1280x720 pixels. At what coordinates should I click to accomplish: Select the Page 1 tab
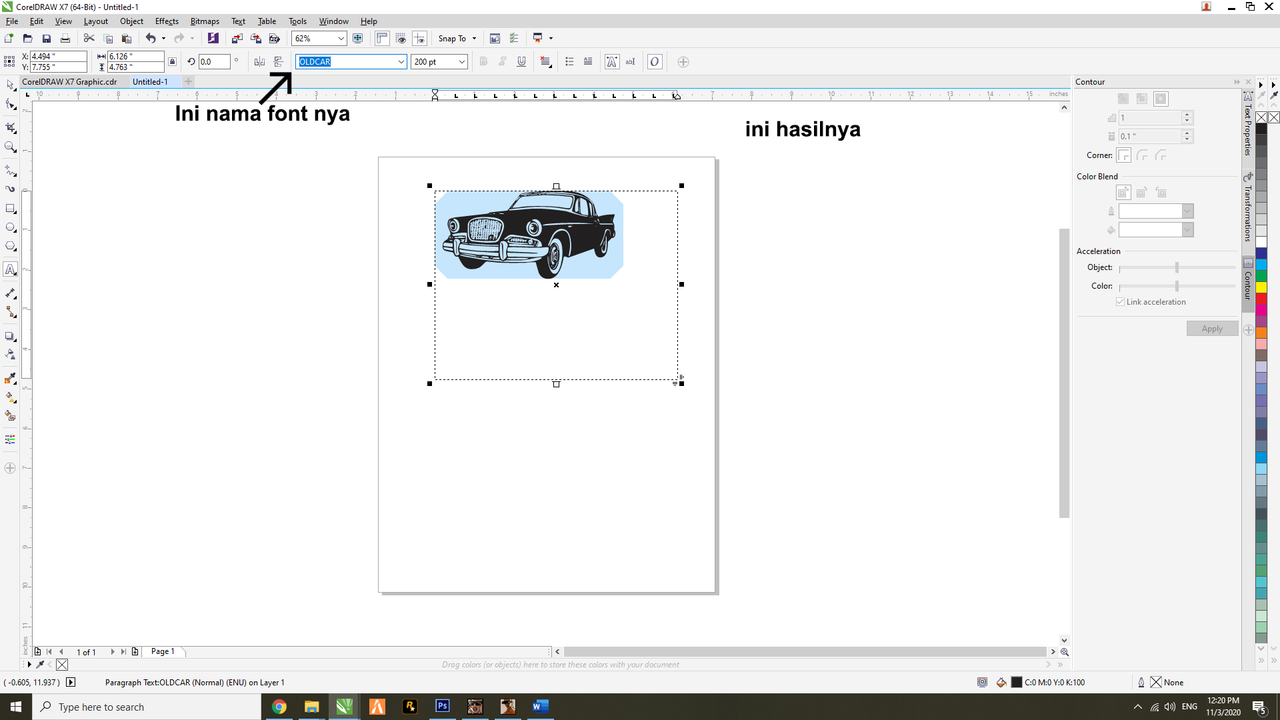163,651
